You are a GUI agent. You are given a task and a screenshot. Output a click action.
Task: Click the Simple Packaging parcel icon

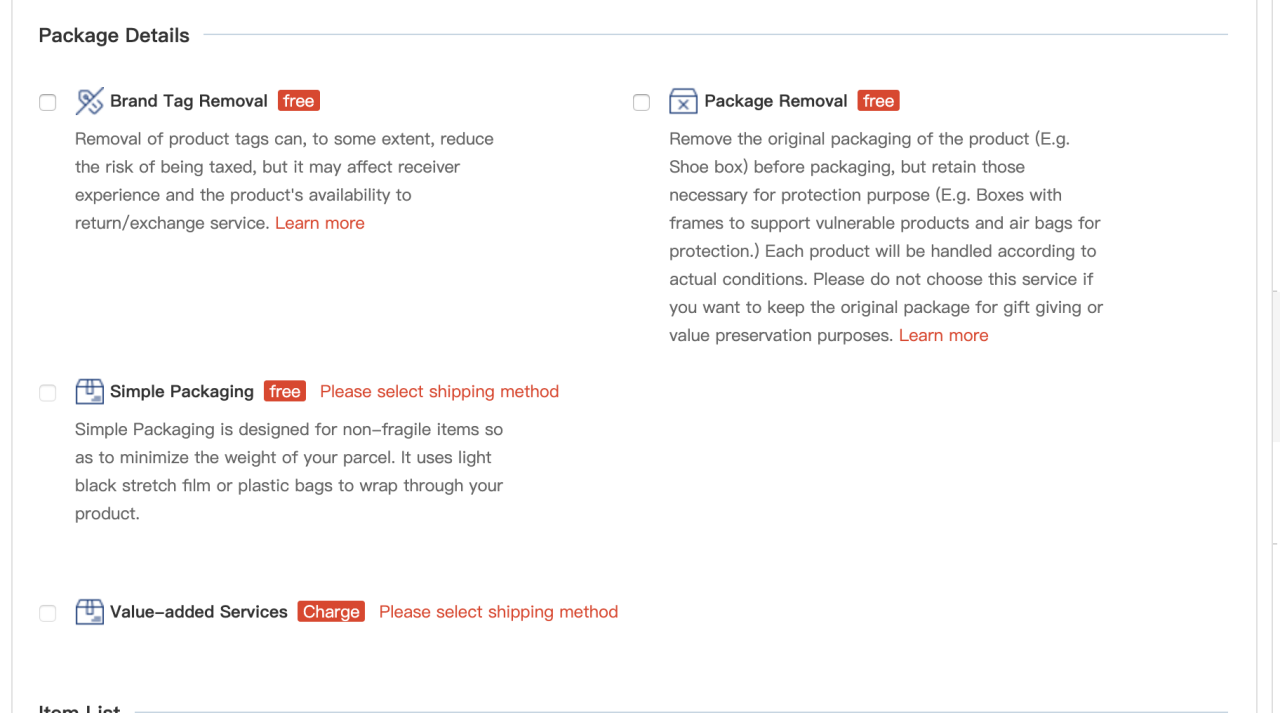coord(89,391)
